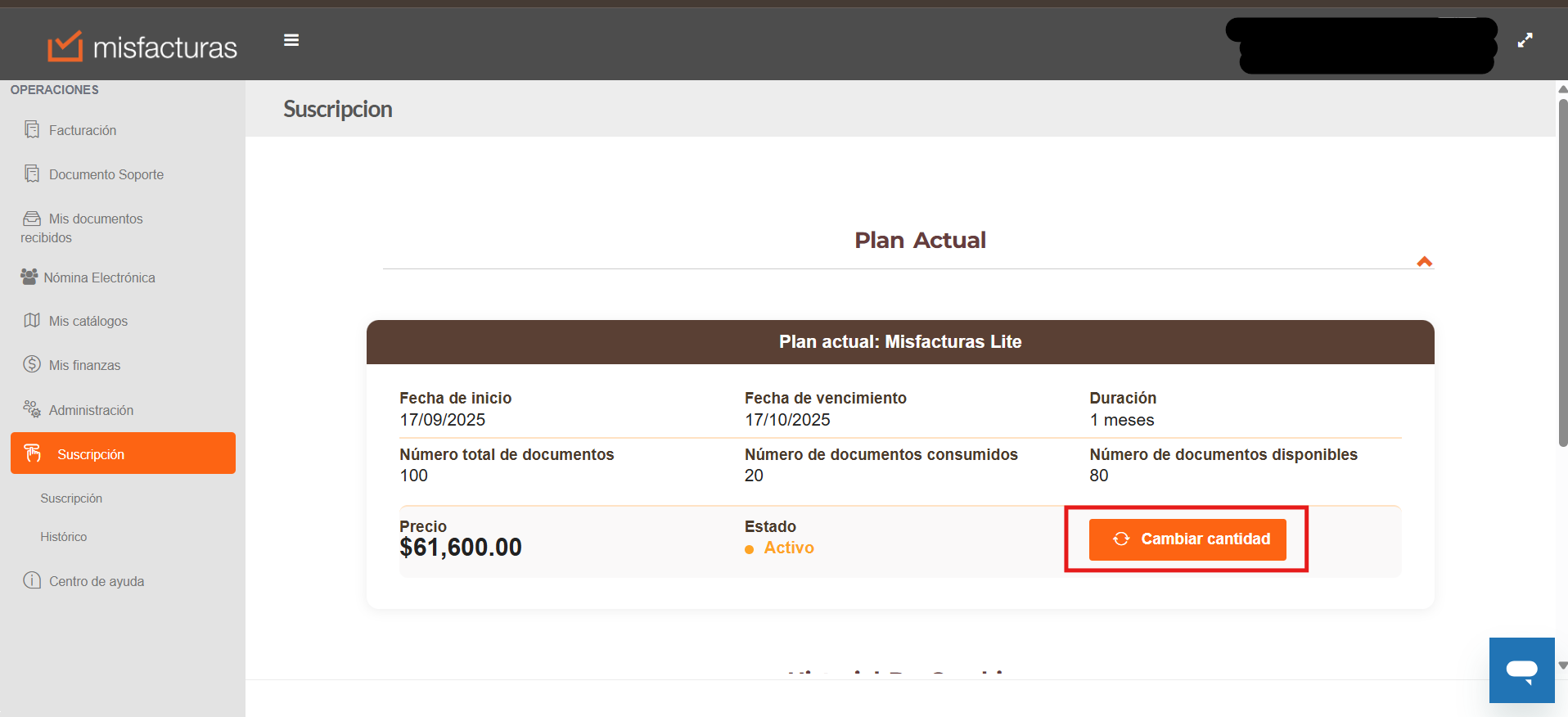
Task: Click the Mis finanzas dollar icon
Action: coord(32,364)
